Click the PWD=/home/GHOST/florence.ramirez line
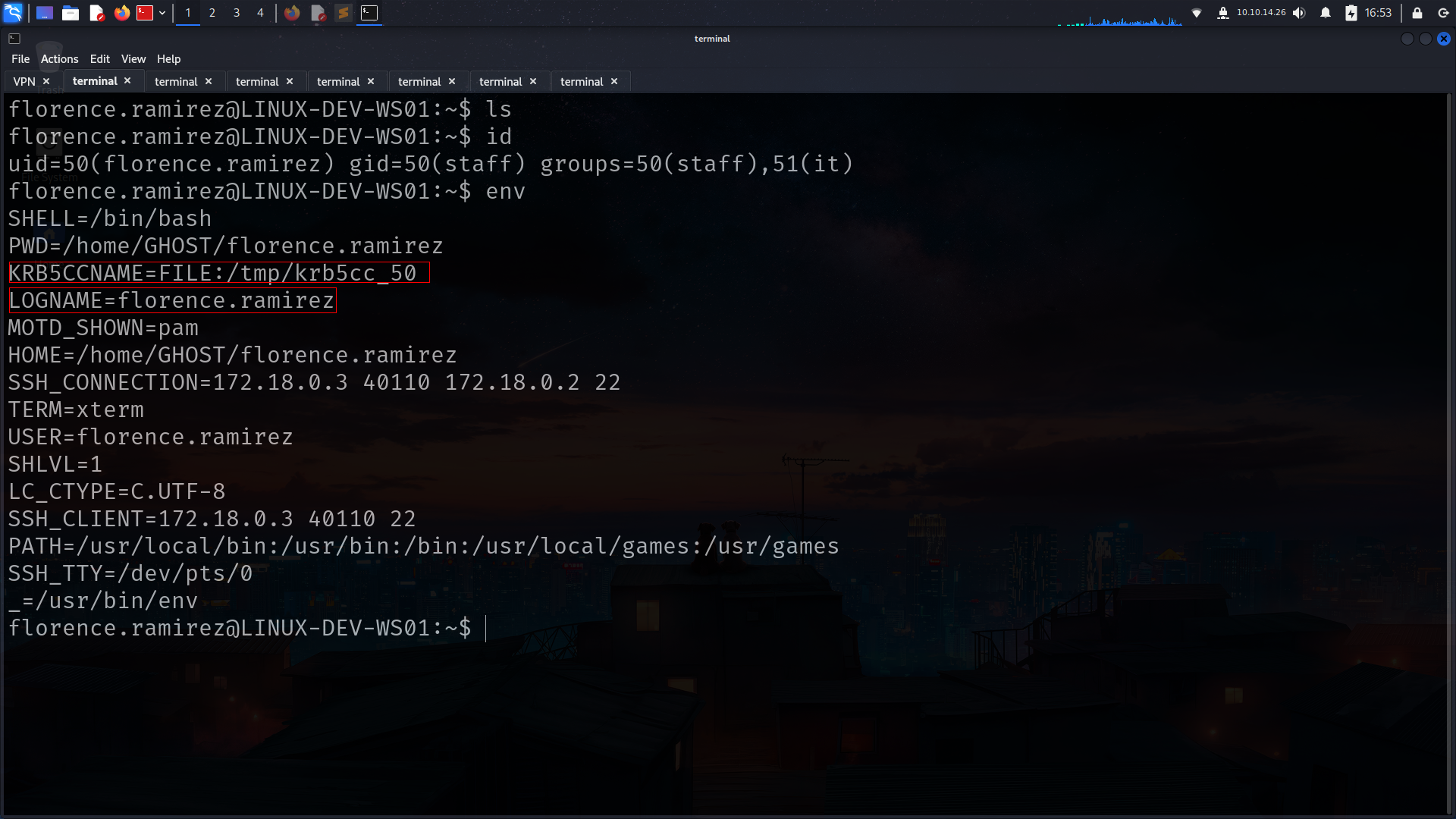 (x=226, y=246)
